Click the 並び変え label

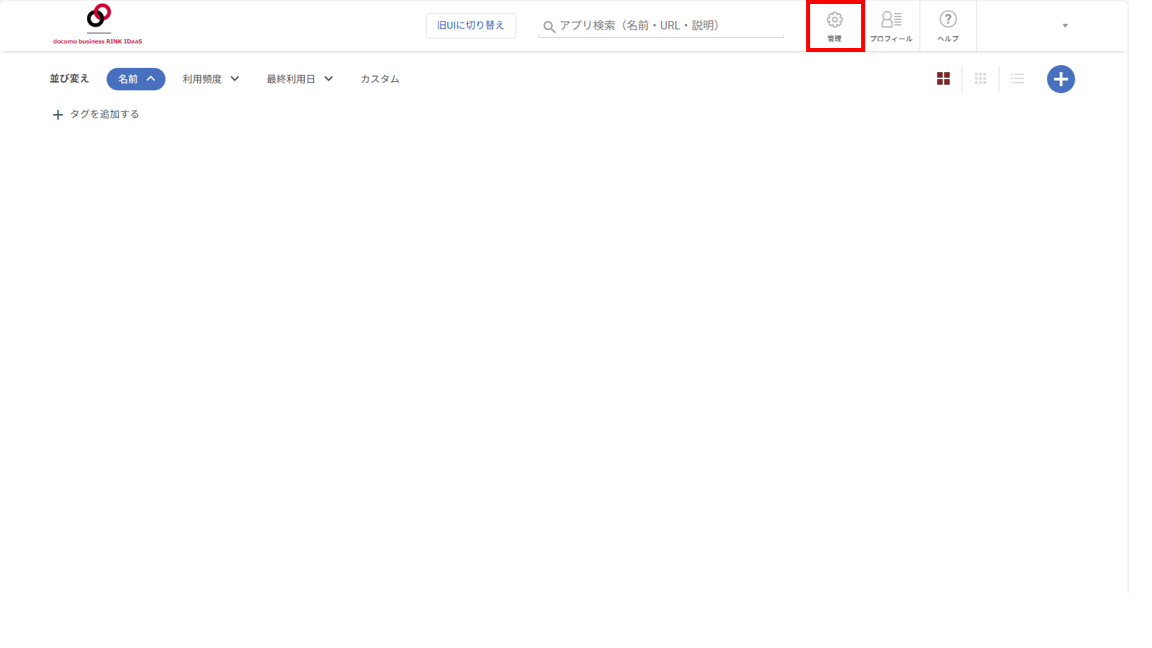point(69,79)
